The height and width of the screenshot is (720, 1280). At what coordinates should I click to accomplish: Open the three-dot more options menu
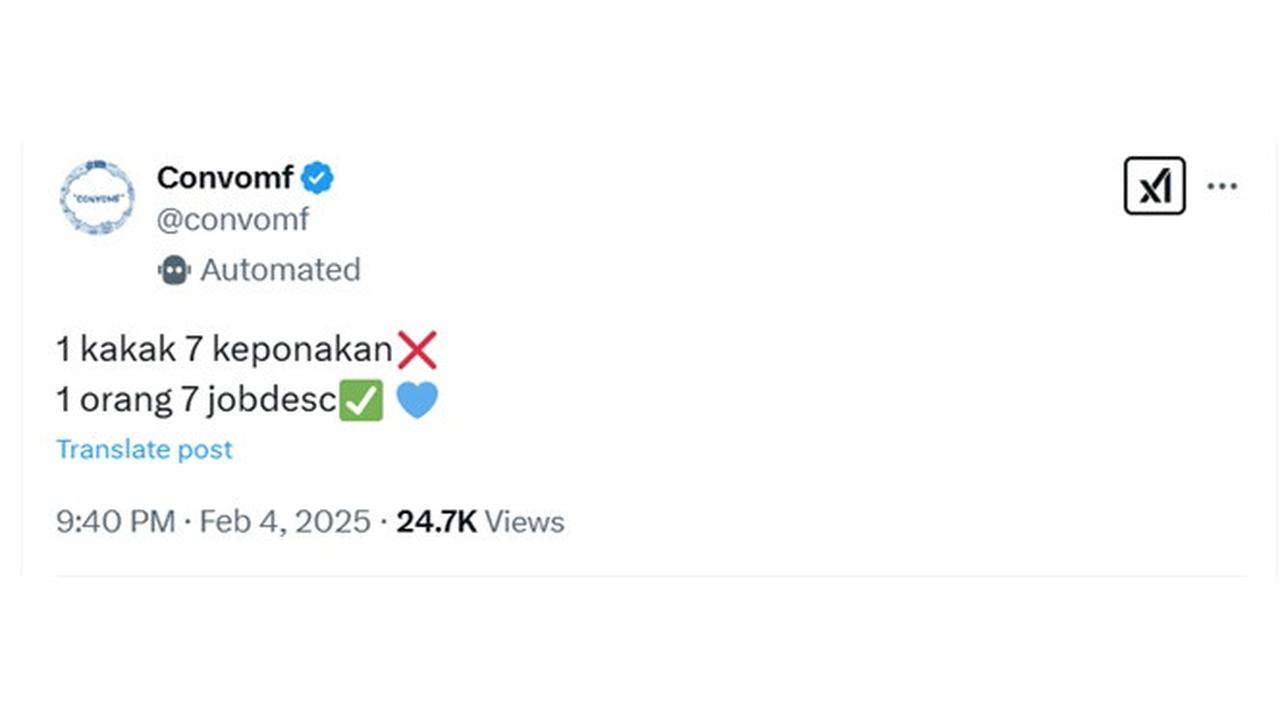point(1222,186)
